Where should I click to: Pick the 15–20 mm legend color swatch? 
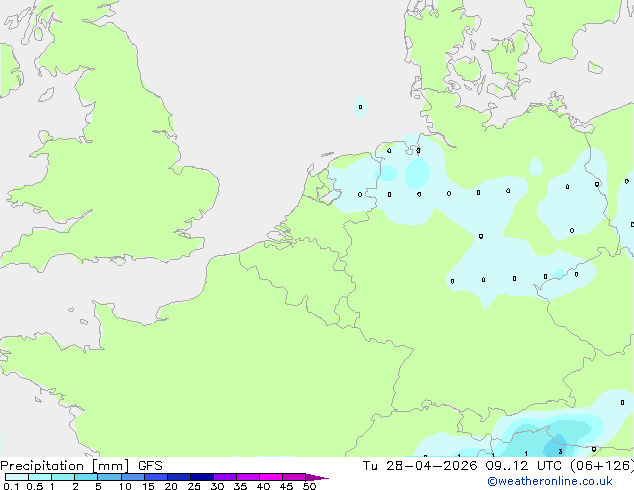(156, 477)
